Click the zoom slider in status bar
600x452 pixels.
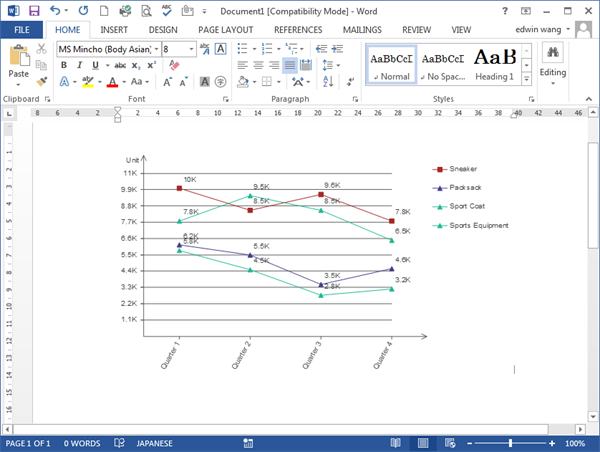[510, 443]
